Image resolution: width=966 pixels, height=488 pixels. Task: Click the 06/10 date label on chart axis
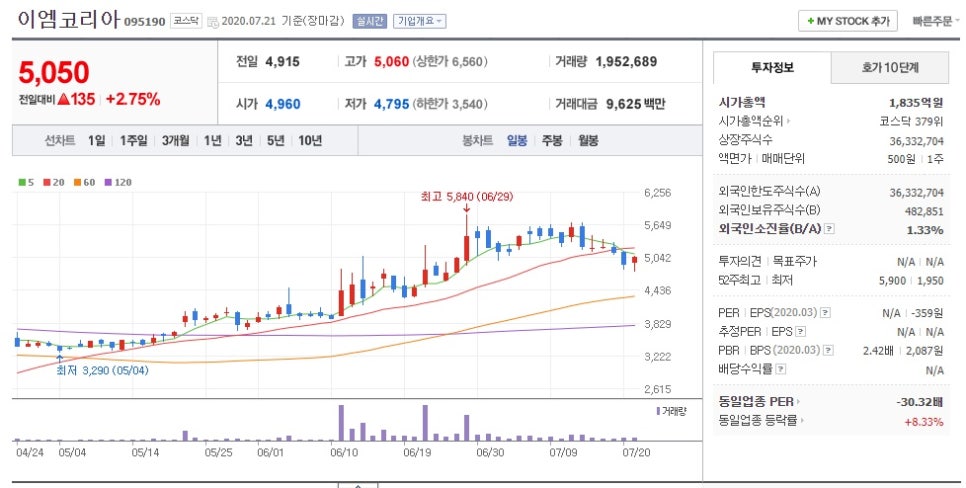(x=342, y=452)
